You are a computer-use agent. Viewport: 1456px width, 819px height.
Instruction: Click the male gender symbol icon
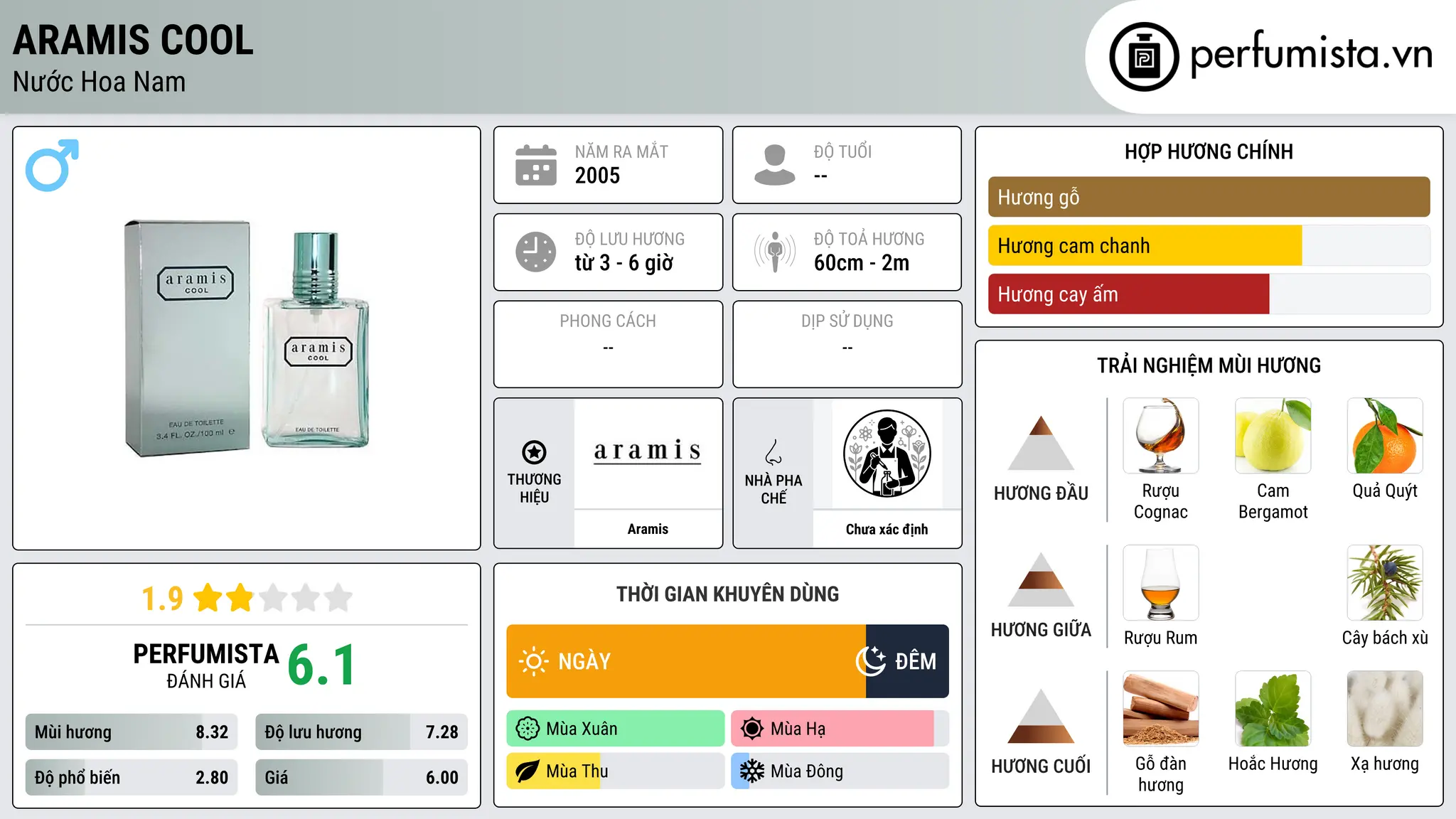point(52,165)
